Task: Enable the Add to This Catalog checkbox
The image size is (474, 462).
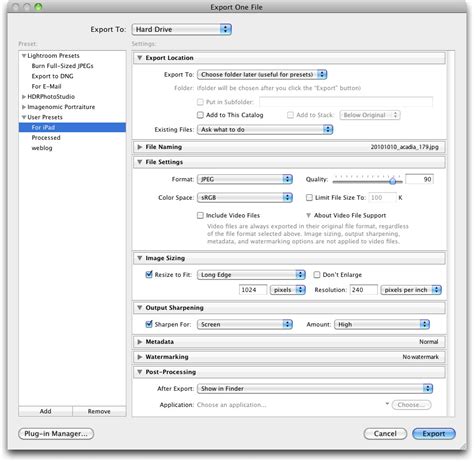Action: (x=200, y=115)
